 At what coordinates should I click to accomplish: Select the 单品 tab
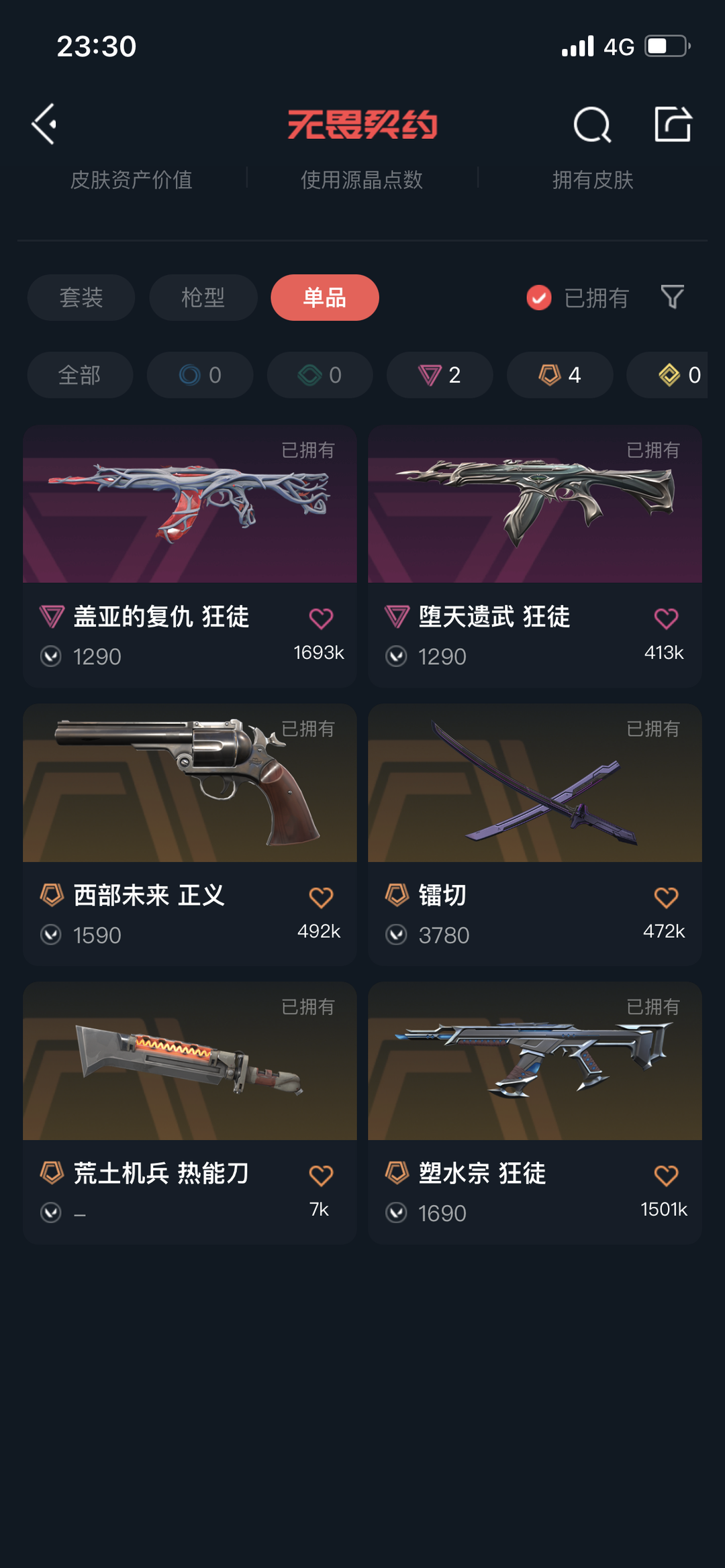[x=325, y=297]
